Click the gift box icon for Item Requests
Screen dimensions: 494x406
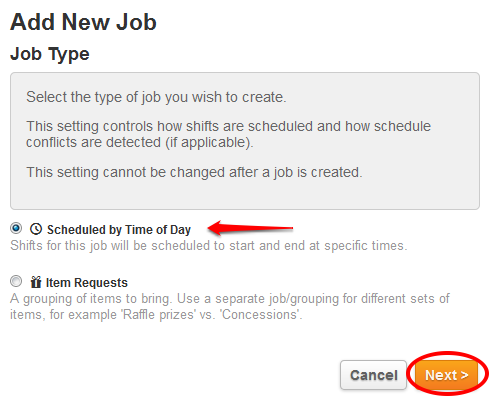pos(36,282)
